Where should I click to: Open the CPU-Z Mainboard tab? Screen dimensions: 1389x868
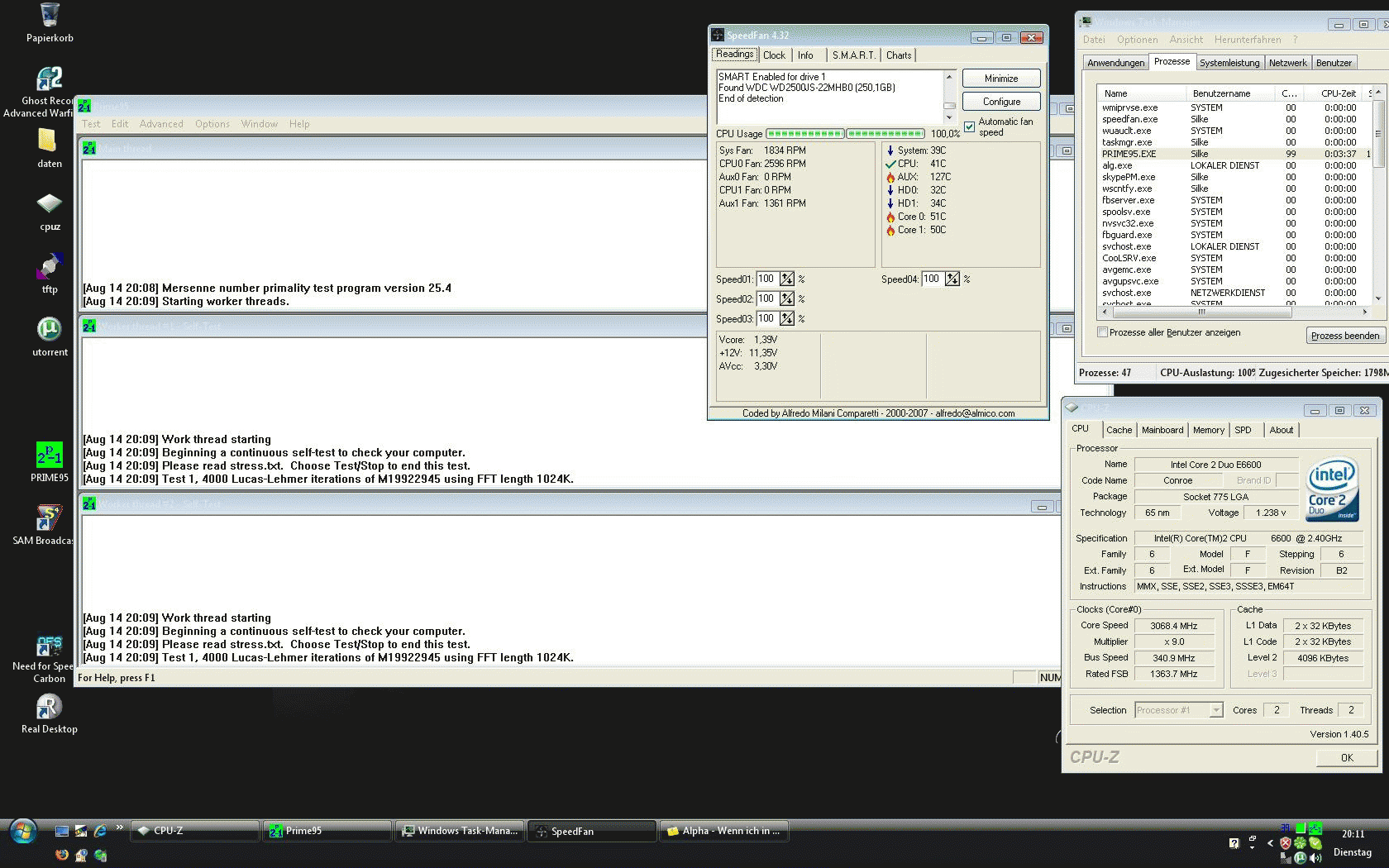click(x=1162, y=430)
